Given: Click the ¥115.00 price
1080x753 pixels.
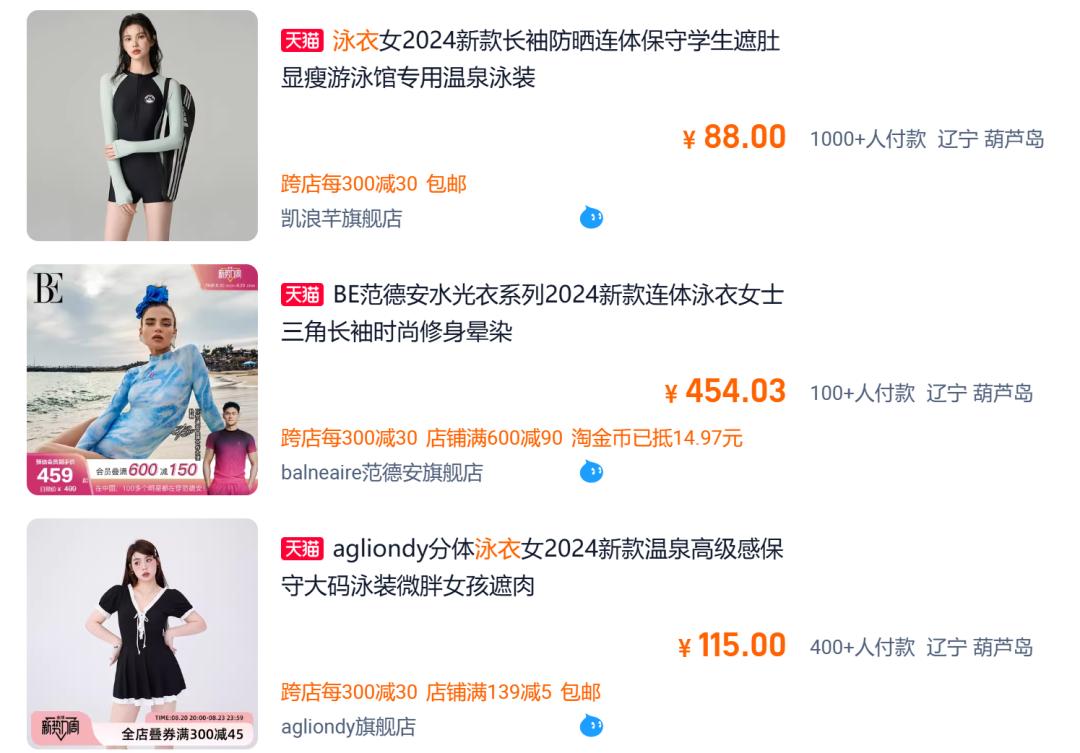Looking at the screenshot, I should pos(731,646).
